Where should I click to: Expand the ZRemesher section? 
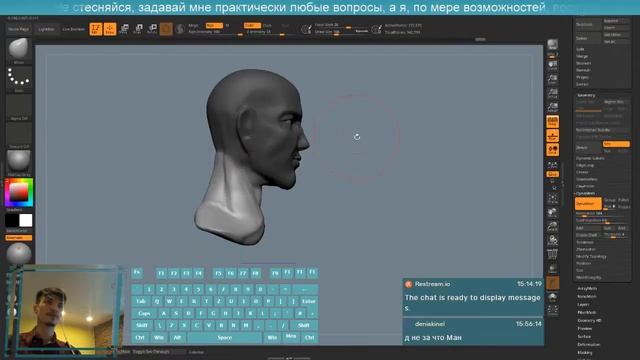click(586, 249)
